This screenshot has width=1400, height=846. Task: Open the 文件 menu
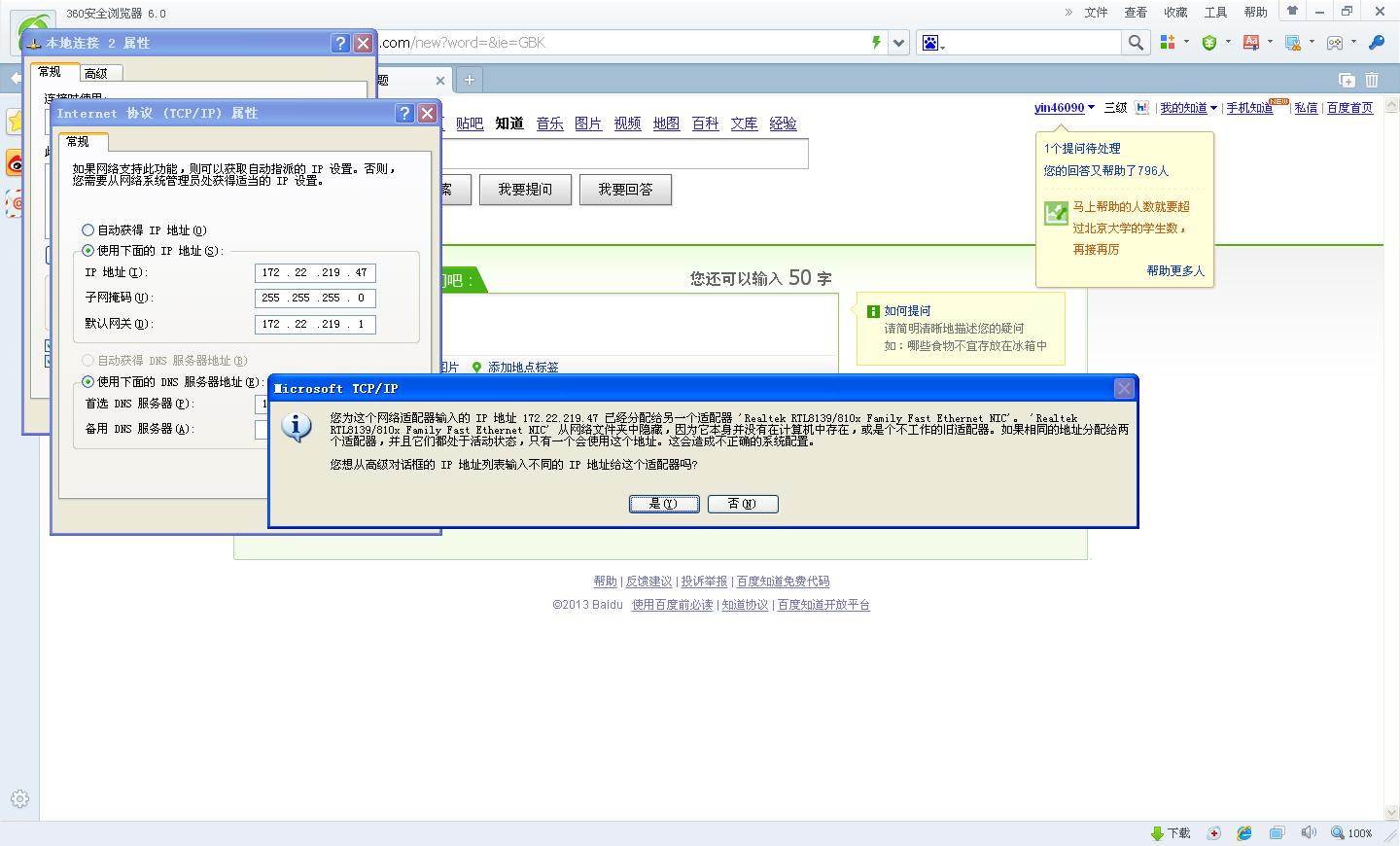pos(1096,13)
